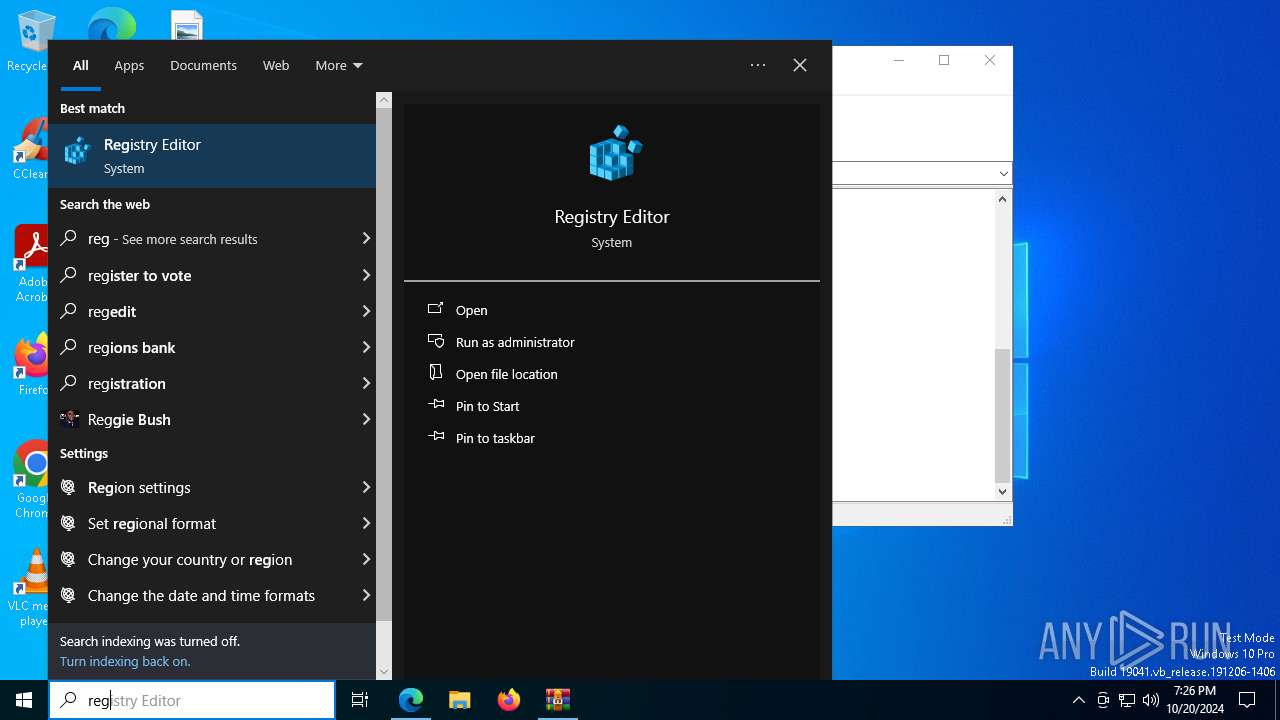This screenshot has width=1280, height=720.
Task: Expand the 'Region settings' arrow
Action: [x=366, y=487]
